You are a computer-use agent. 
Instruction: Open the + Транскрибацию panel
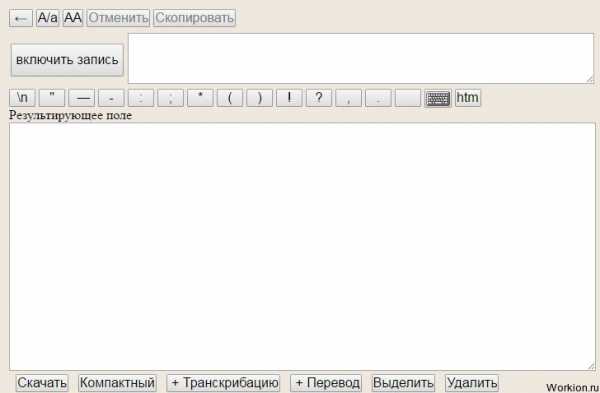click(223, 383)
